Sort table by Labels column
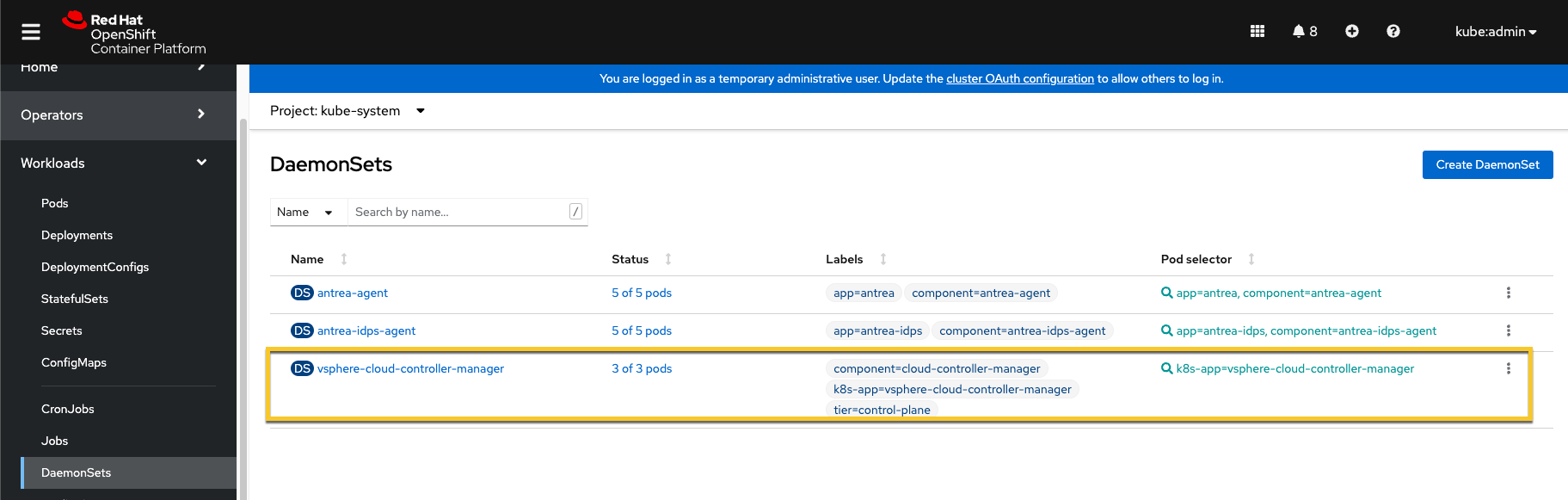This screenshot has height=500, width=1568. (856, 259)
